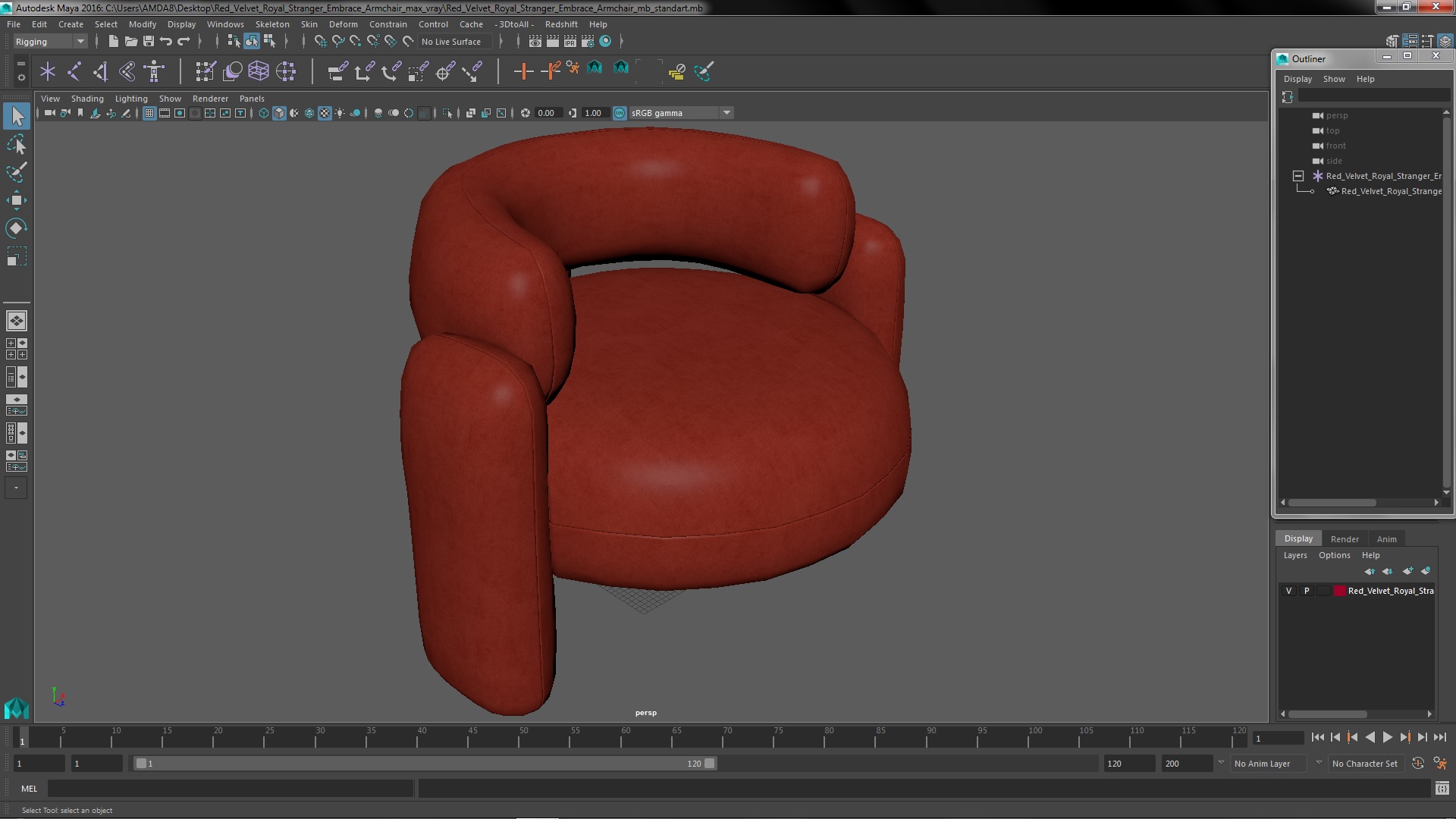Choose the Move tool
This screenshot has width=1456, height=819.
coord(17,200)
